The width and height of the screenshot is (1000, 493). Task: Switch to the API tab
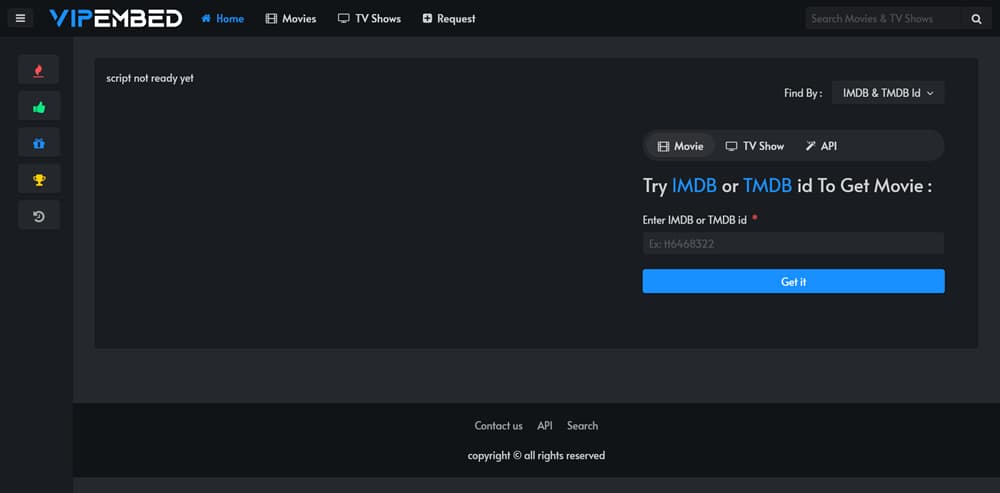[821, 146]
